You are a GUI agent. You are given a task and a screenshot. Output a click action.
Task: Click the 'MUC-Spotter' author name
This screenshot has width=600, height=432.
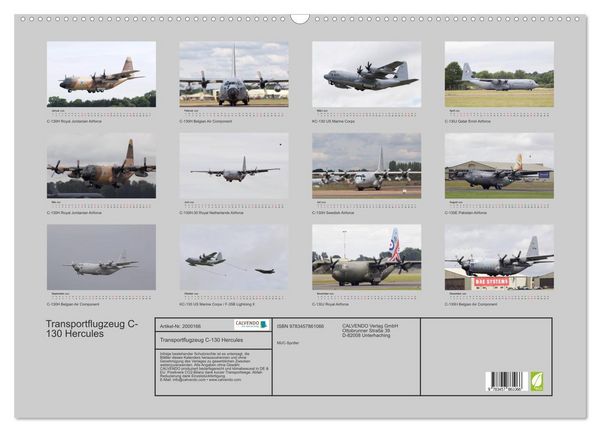coord(288,343)
